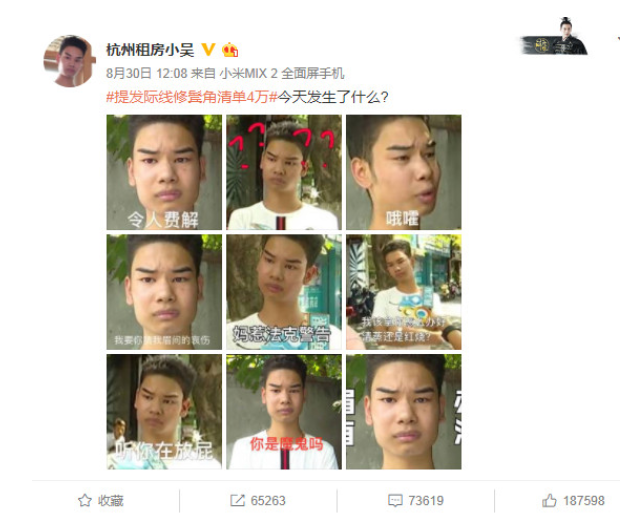Open username 杭州租房小吴 profile link
The image size is (620, 520).
pos(150,50)
